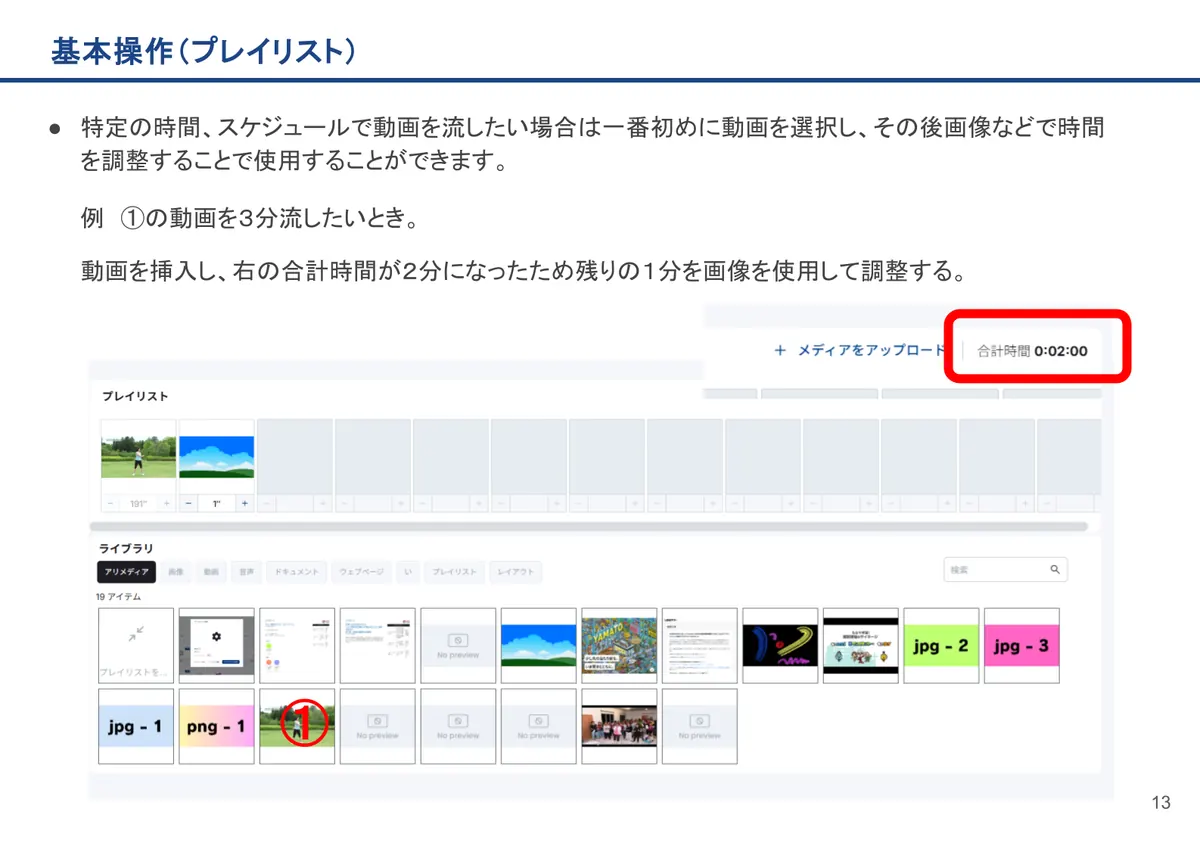Switch to the 画像 library tab

(176, 572)
